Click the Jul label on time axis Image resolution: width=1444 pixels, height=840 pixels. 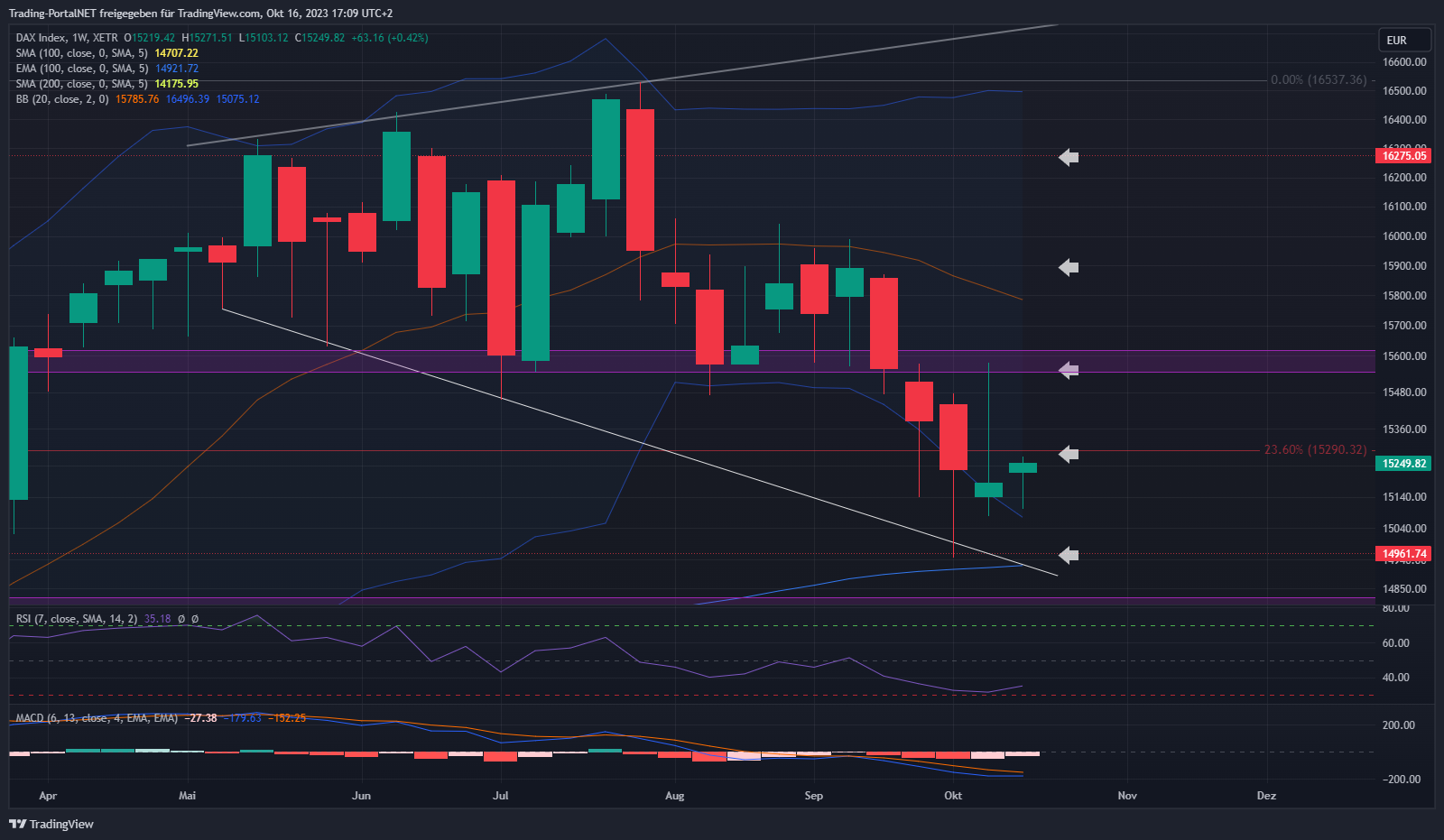501,796
